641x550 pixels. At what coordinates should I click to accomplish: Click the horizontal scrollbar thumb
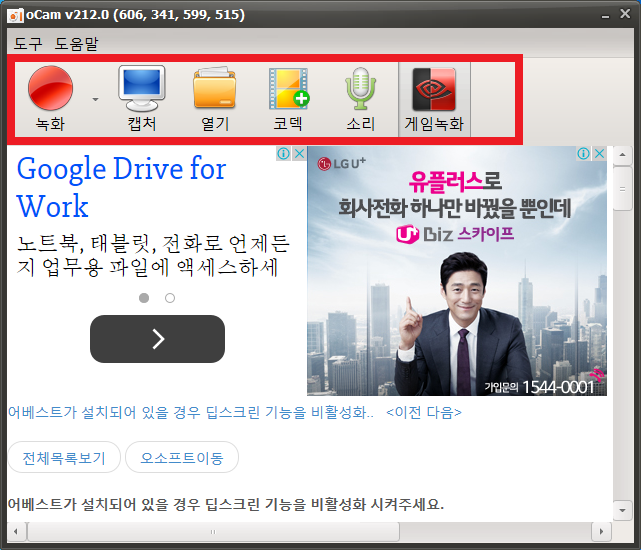click(213, 532)
